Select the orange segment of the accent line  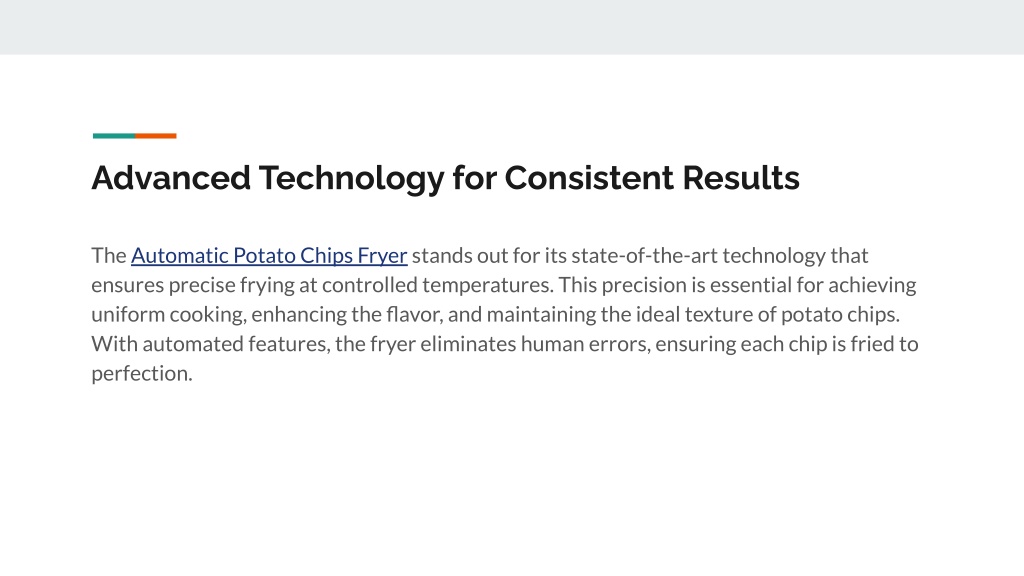(x=155, y=136)
